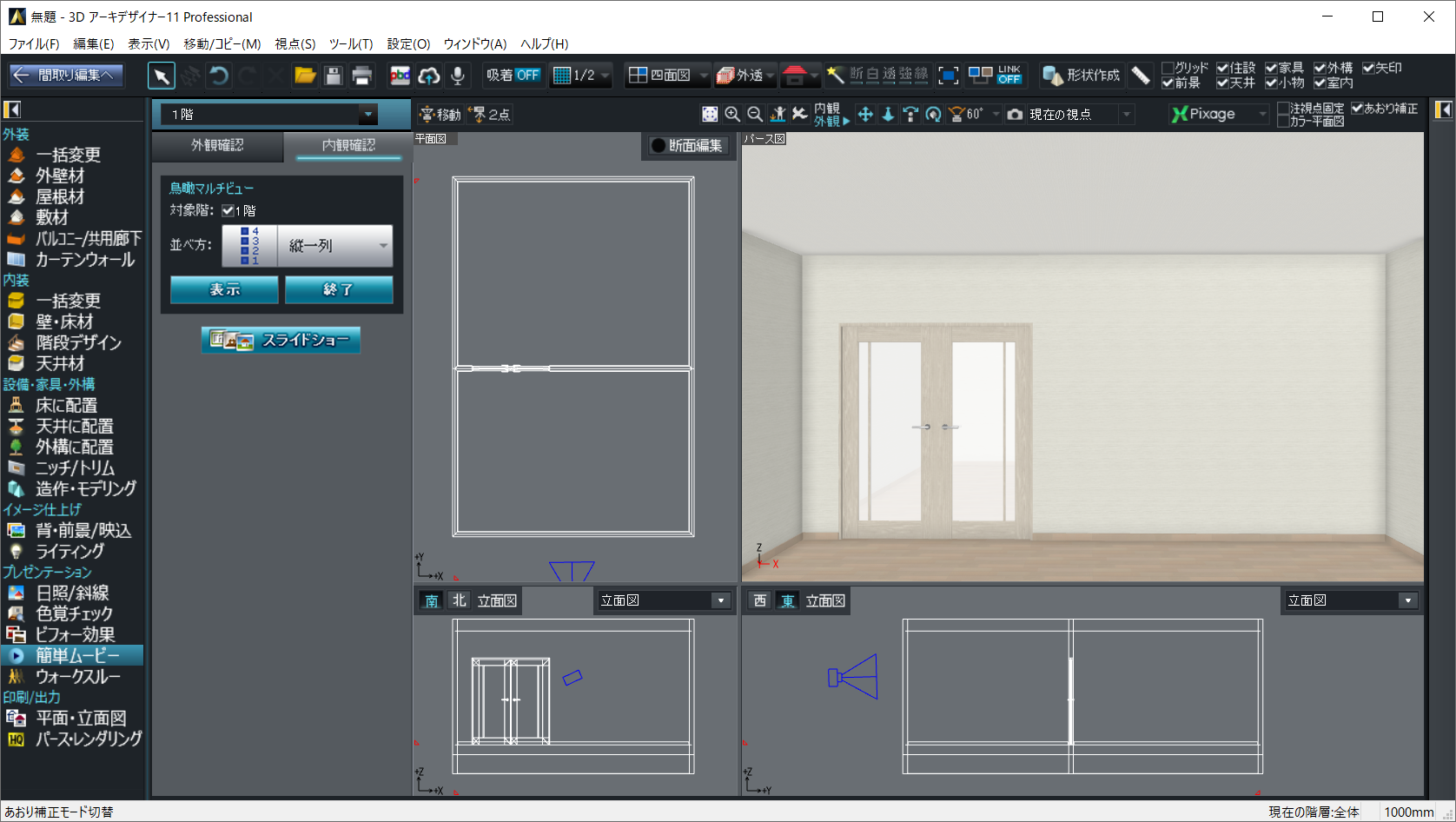Viewport: 1456px width, 822px height.
Task: Enable the グリッド checkbox
Action: point(1168,68)
